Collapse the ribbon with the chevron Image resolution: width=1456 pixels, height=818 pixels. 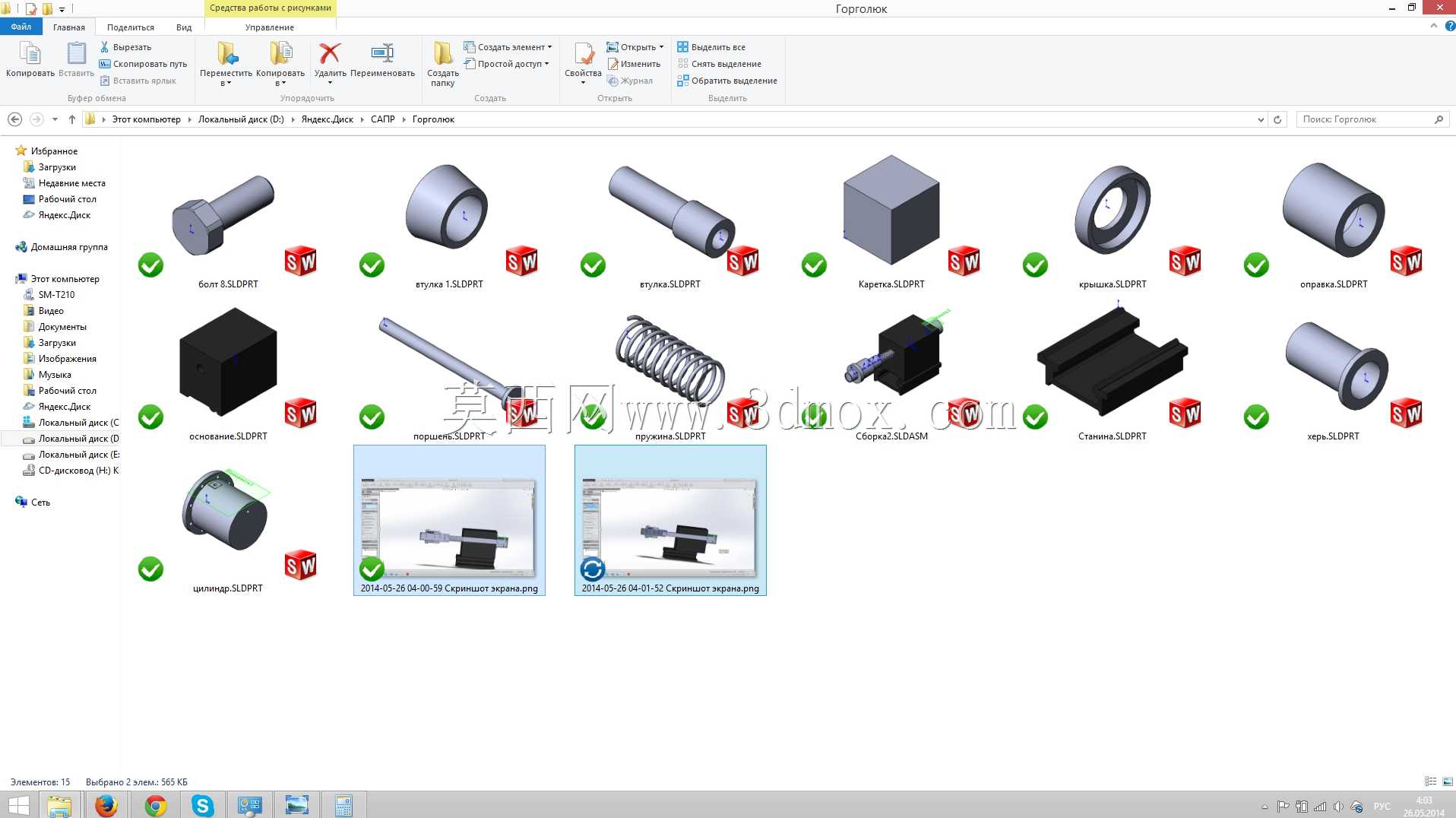pyautogui.click(x=1433, y=26)
